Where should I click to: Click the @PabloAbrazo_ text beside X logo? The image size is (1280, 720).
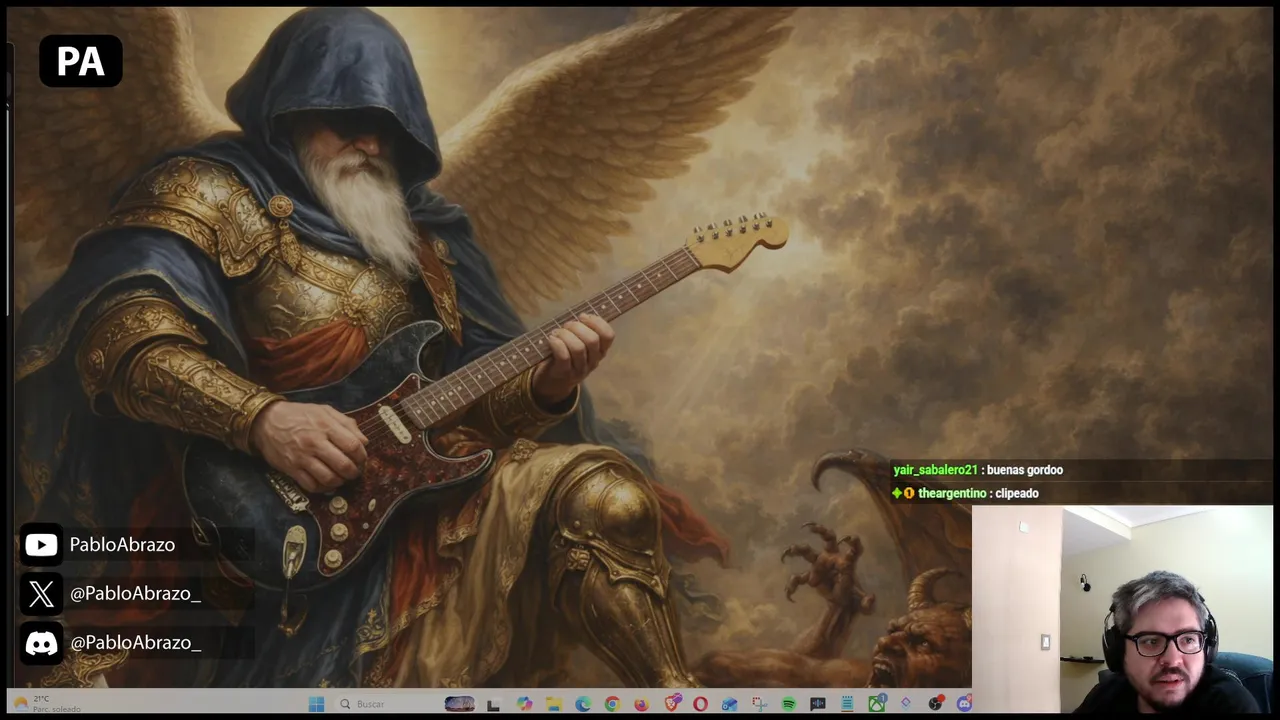click(135, 594)
